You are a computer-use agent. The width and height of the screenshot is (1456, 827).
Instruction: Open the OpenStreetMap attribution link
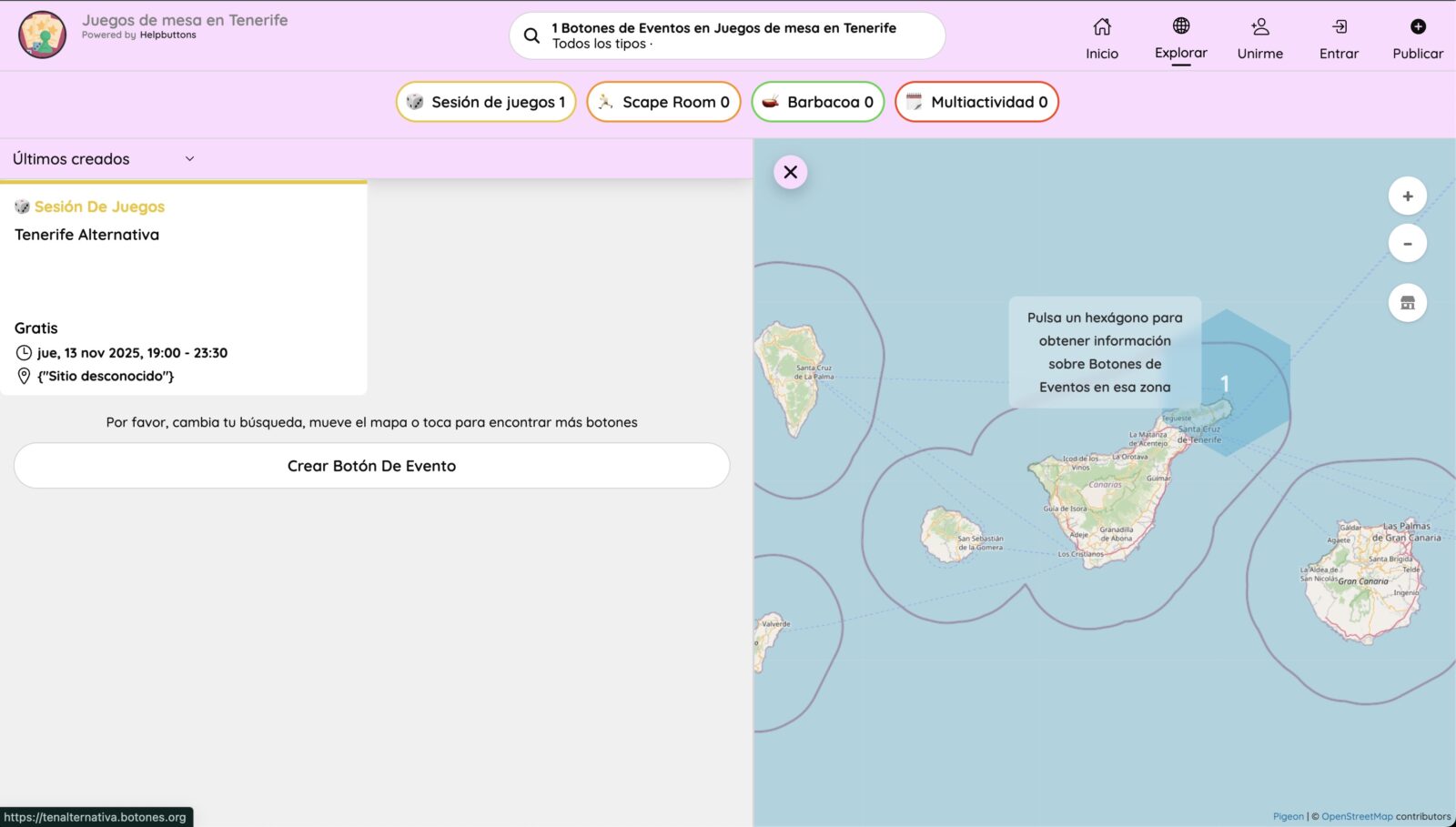(1356, 817)
